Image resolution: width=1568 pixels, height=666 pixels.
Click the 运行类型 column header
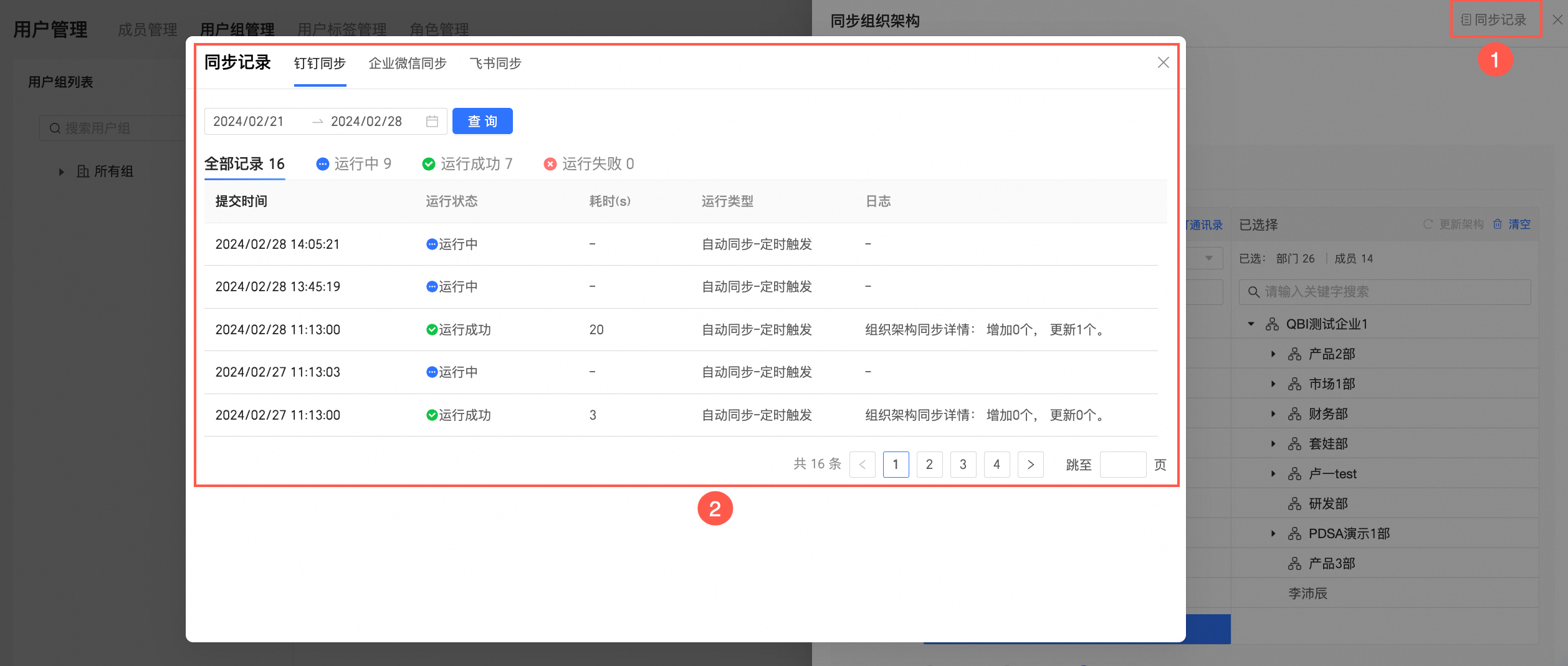point(727,201)
